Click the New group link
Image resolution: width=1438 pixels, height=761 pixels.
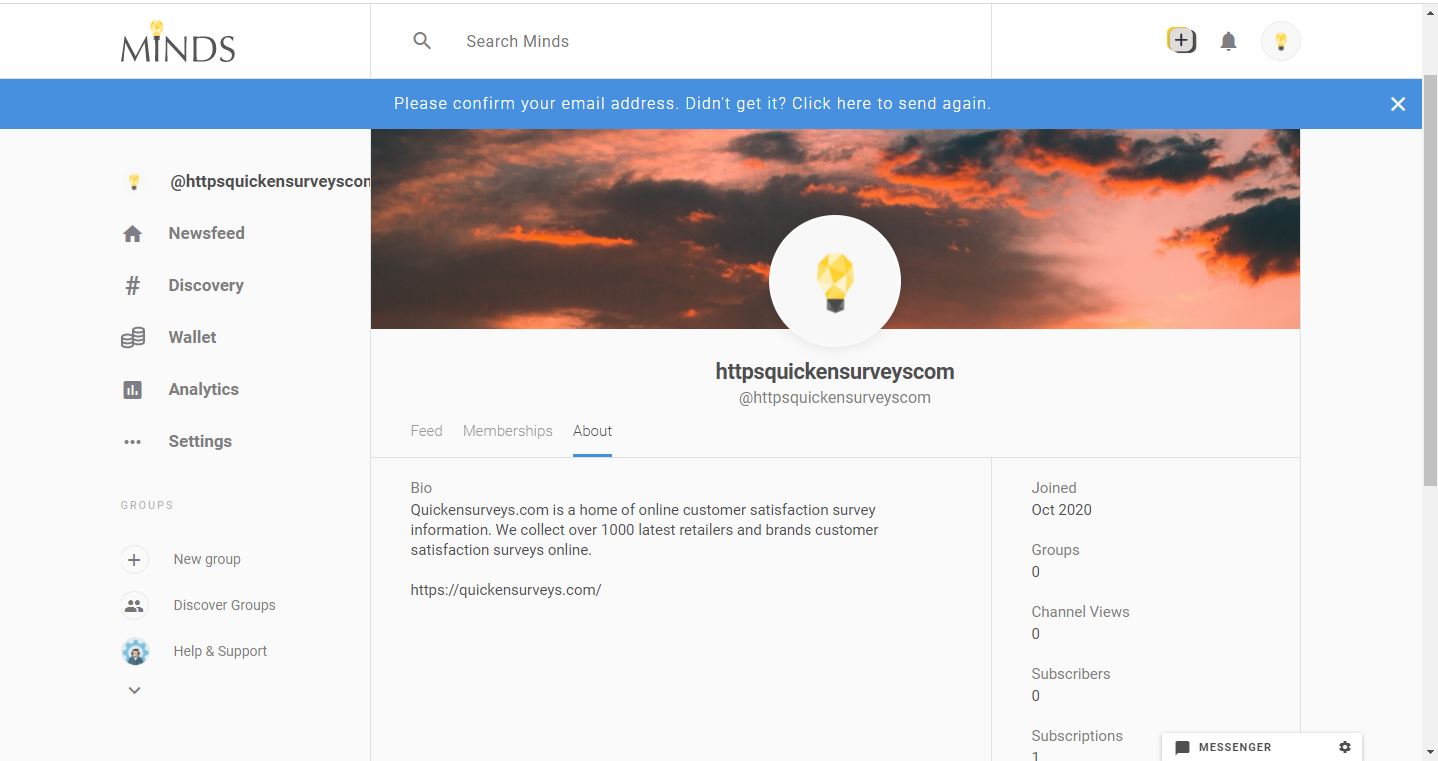[x=207, y=559]
